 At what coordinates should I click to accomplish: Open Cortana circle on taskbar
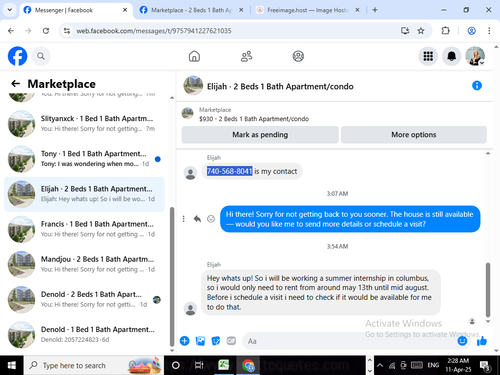point(176,365)
